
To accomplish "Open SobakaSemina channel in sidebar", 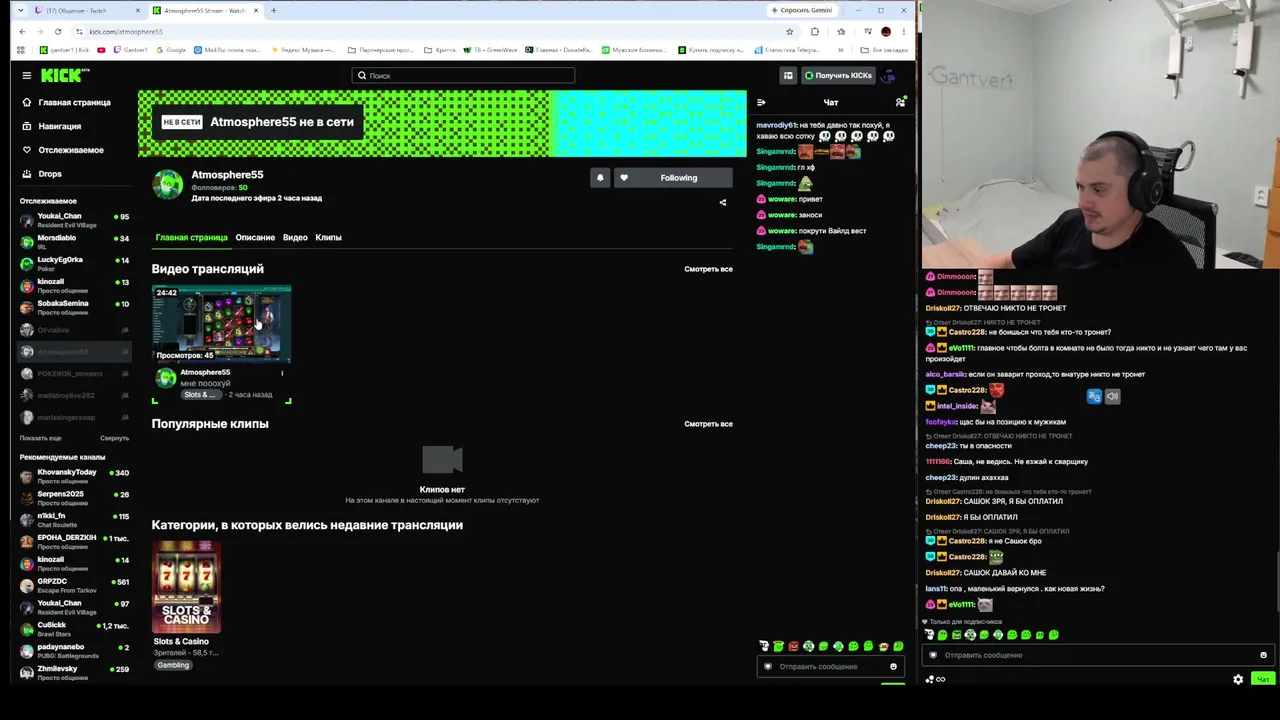I will coord(74,308).
